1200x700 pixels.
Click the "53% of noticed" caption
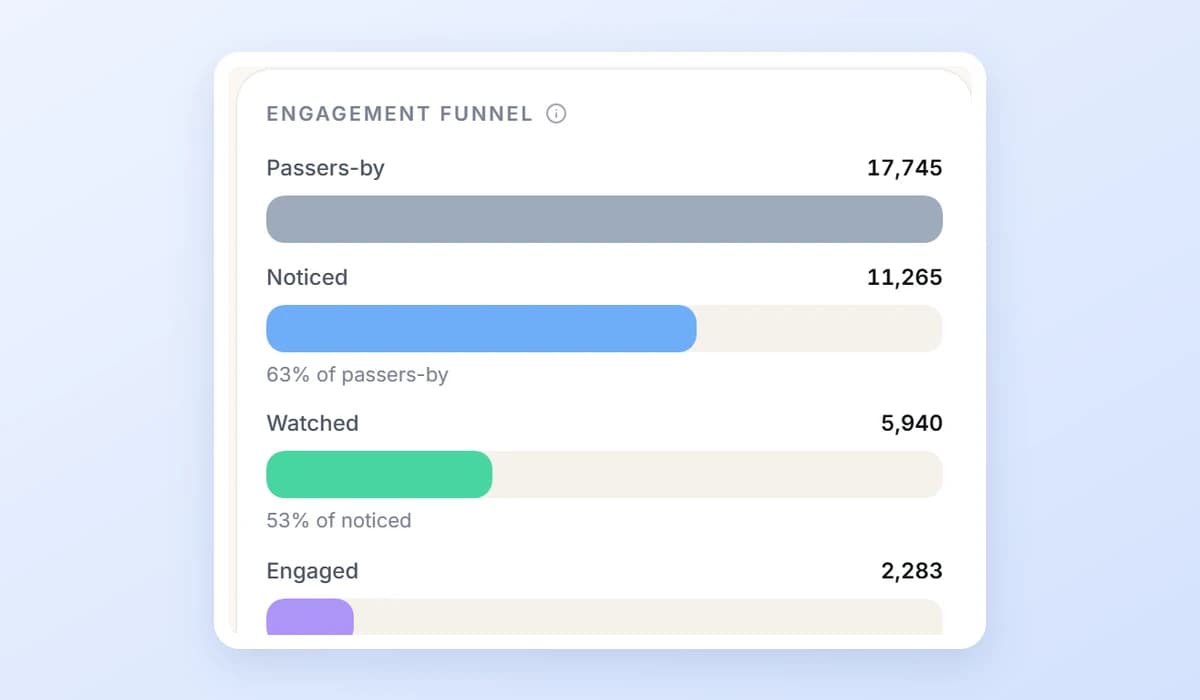[339, 520]
